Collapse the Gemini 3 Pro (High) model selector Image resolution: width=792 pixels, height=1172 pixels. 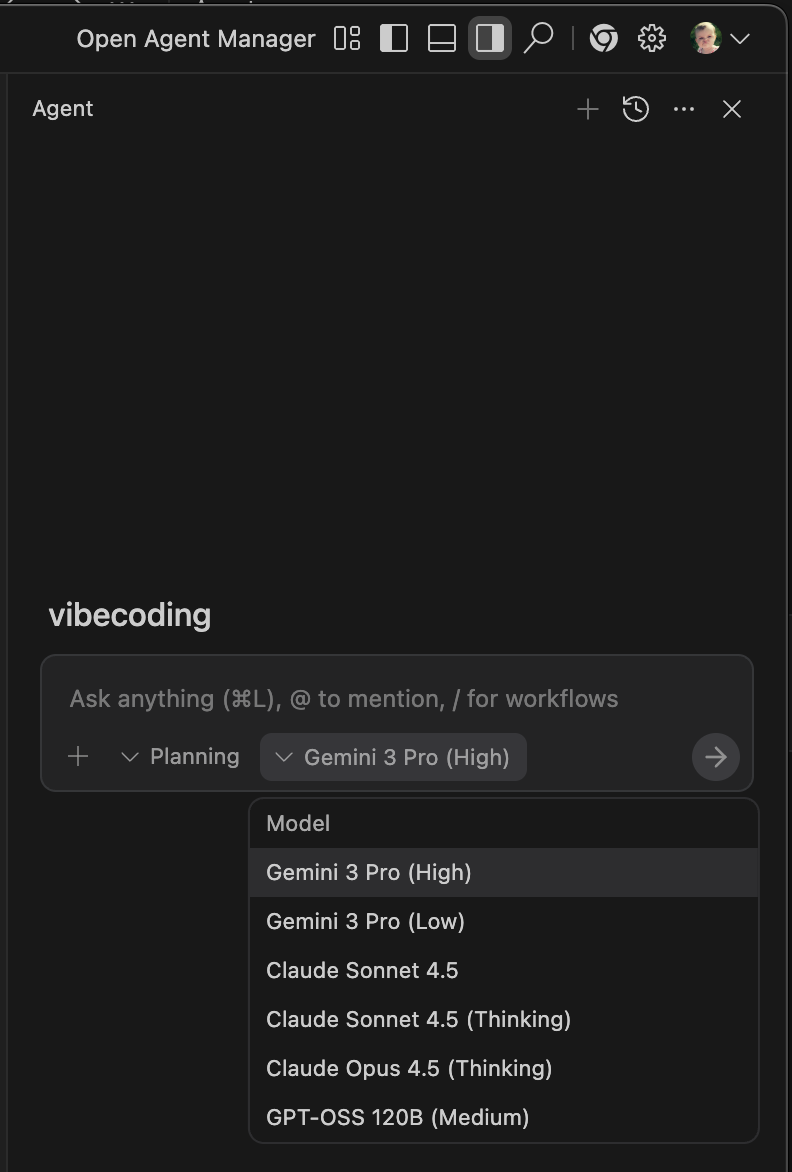click(x=393, y=757)
